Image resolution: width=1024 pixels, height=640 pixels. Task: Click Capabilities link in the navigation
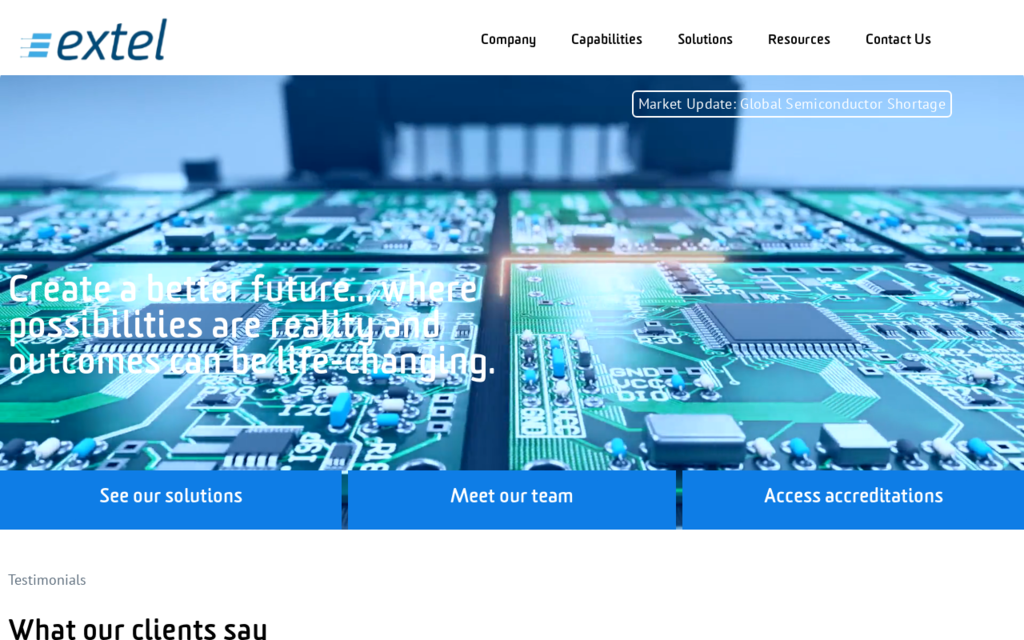point(606,39)
